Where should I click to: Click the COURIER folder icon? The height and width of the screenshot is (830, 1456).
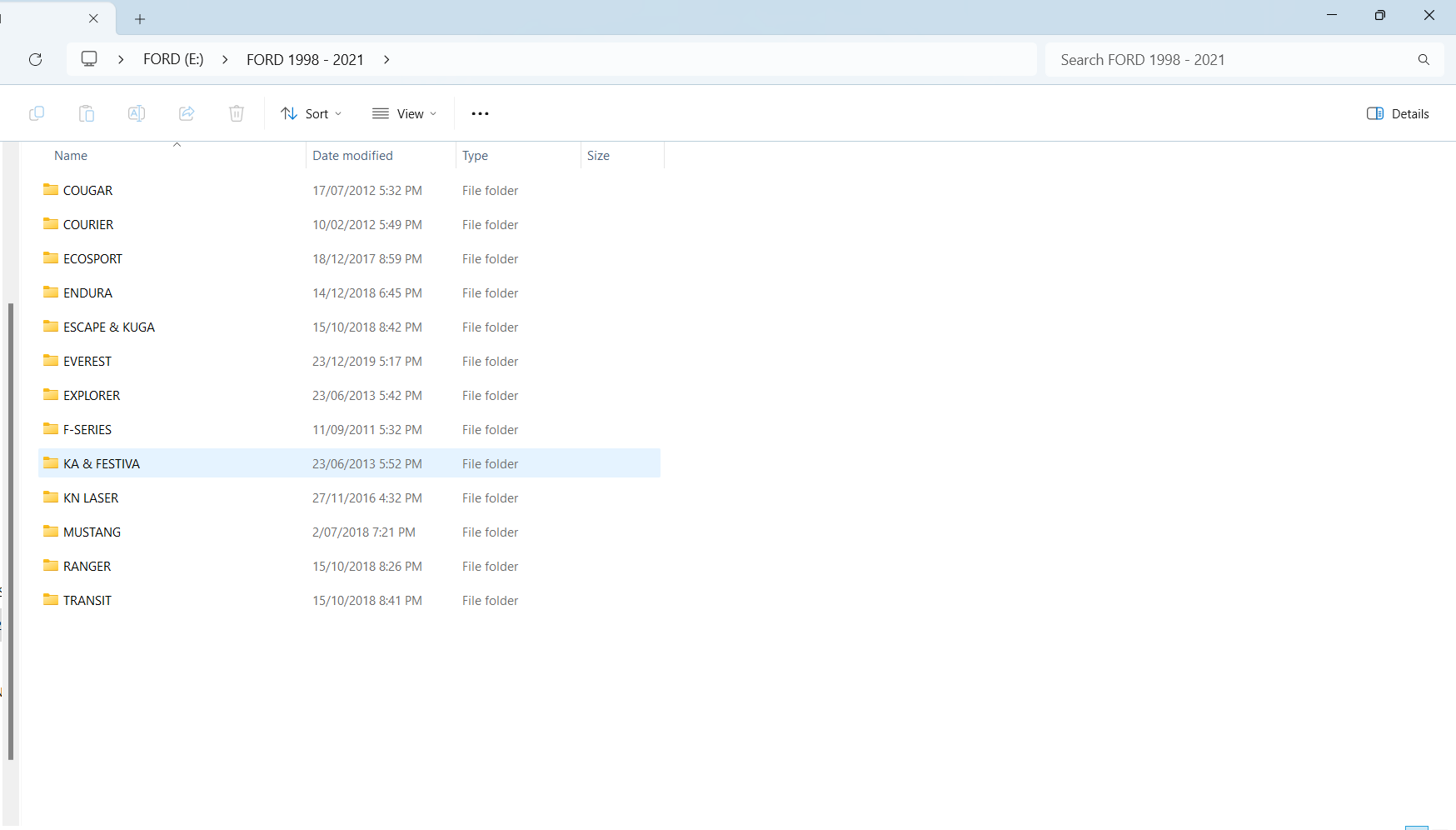tap(51, 224)
